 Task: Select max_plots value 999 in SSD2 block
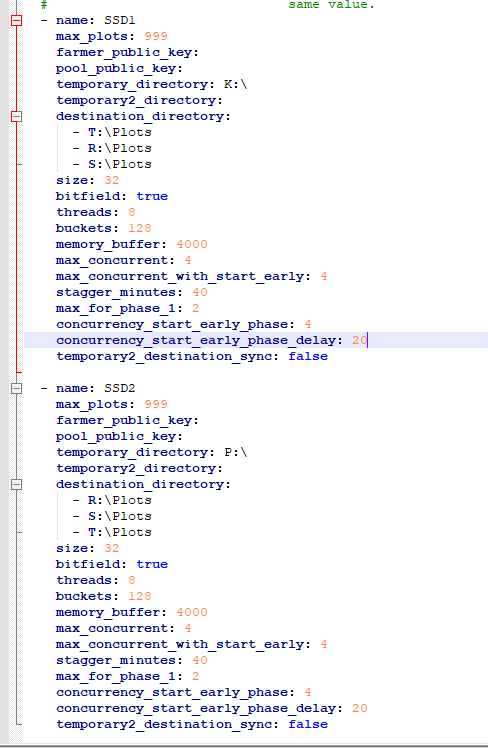coord(156,405)
